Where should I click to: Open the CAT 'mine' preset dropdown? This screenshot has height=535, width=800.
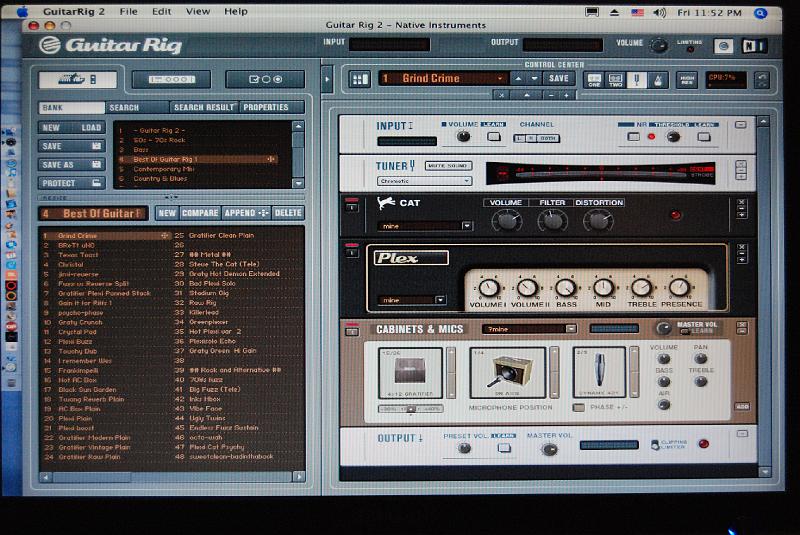[467, 225]
